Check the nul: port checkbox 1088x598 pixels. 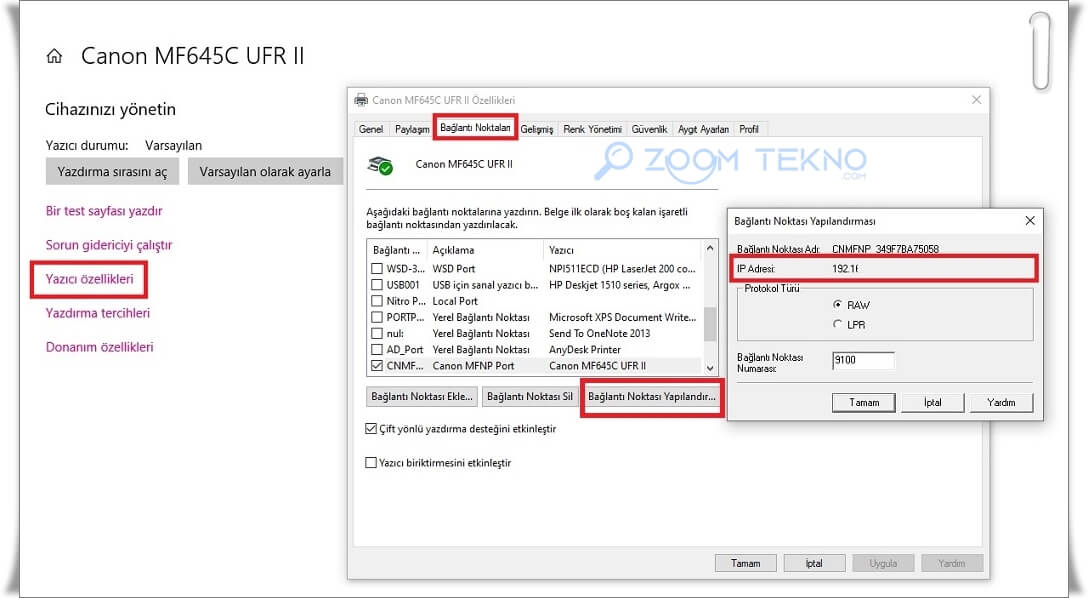(377, 334)
